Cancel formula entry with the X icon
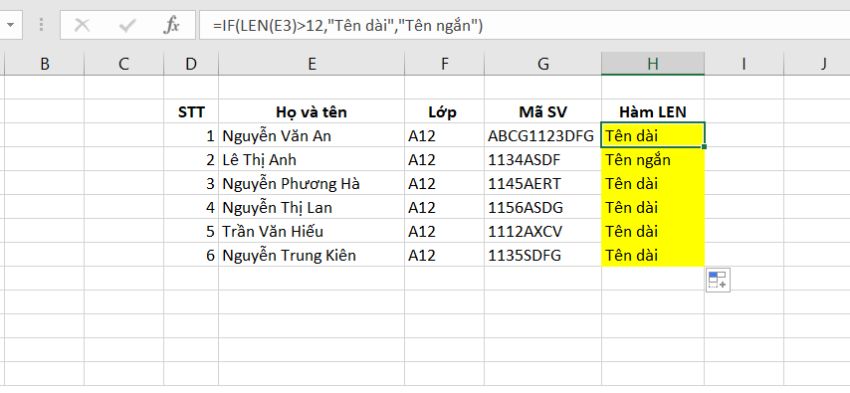 (x=82, y=25)
